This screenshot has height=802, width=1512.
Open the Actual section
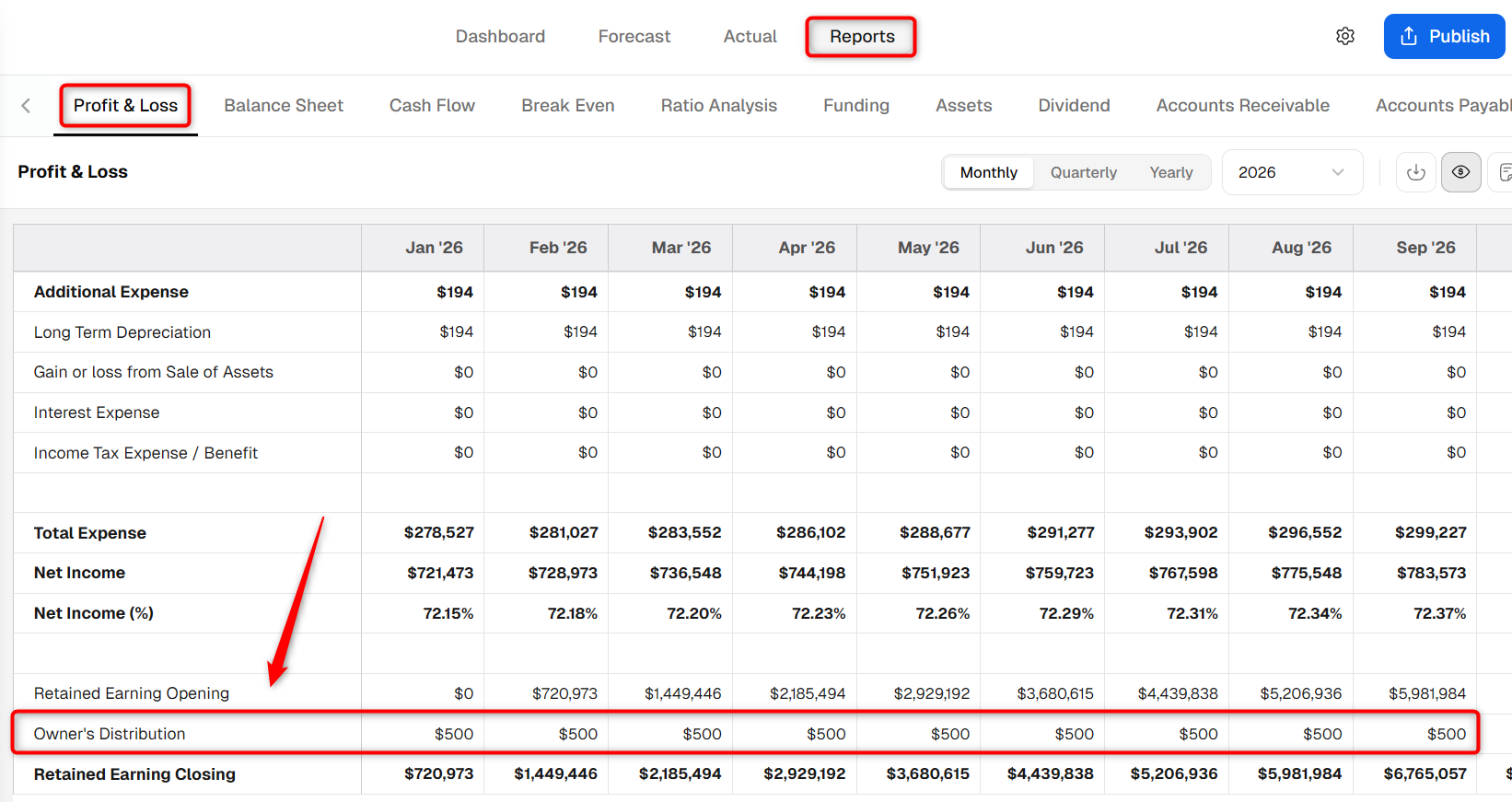click(x=750, y=37)
